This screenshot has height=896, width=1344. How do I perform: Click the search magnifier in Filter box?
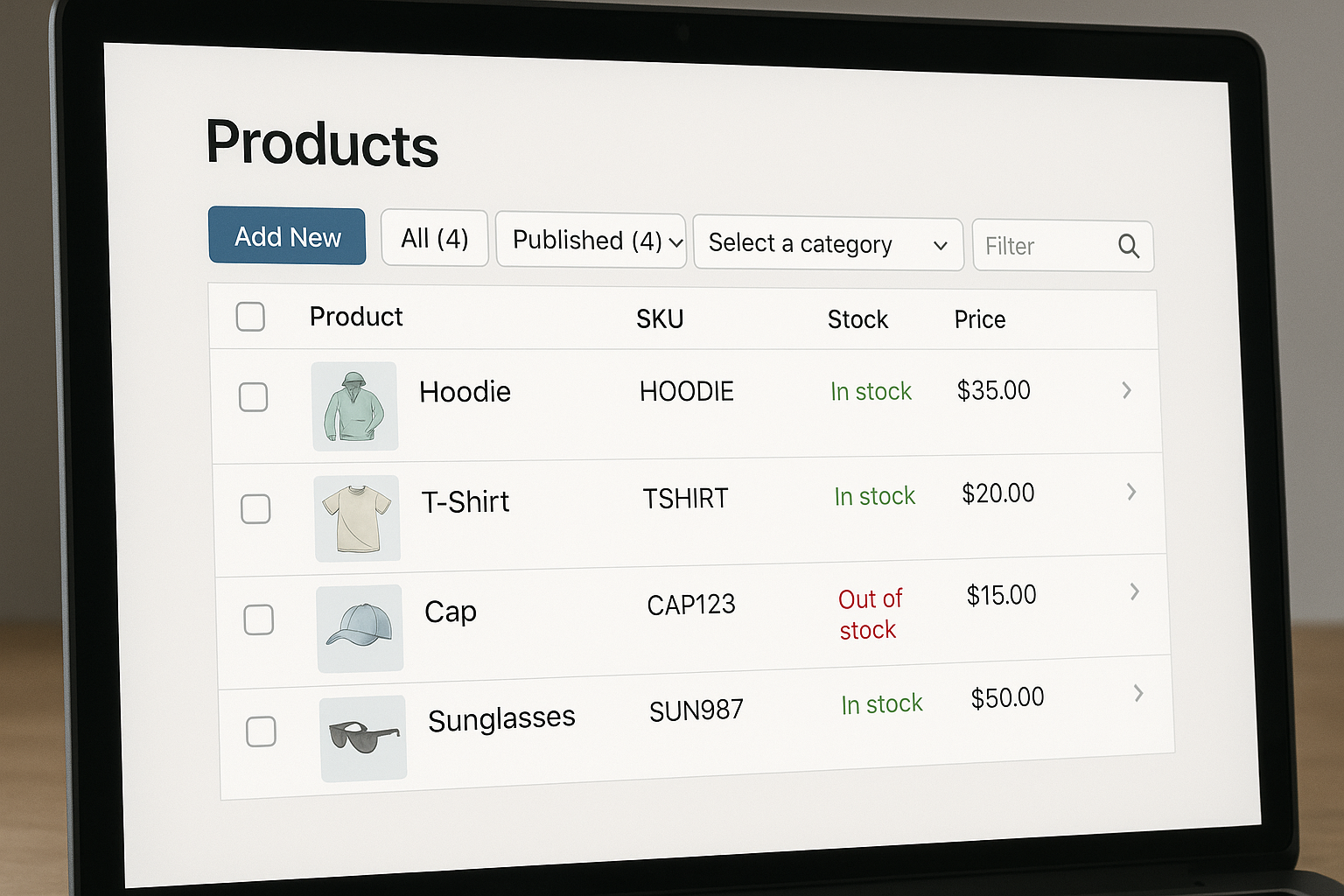pyautogui.click(x=1128, y=246)
